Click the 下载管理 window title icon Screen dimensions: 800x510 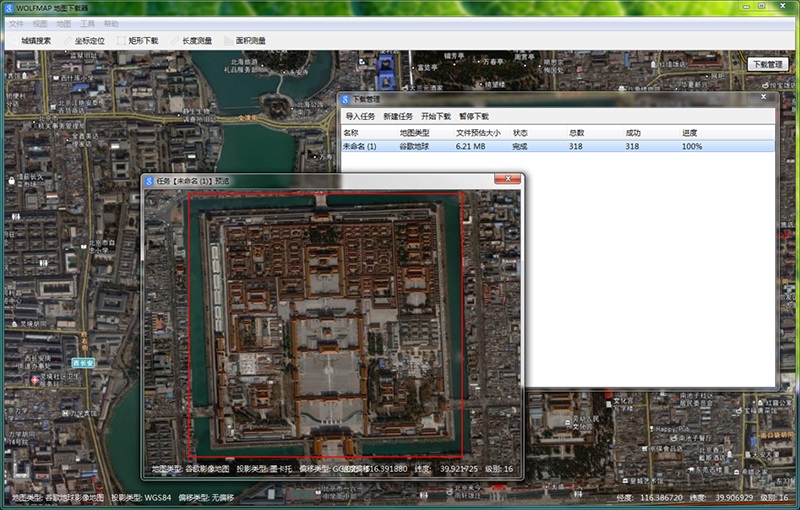click(345, 99)
